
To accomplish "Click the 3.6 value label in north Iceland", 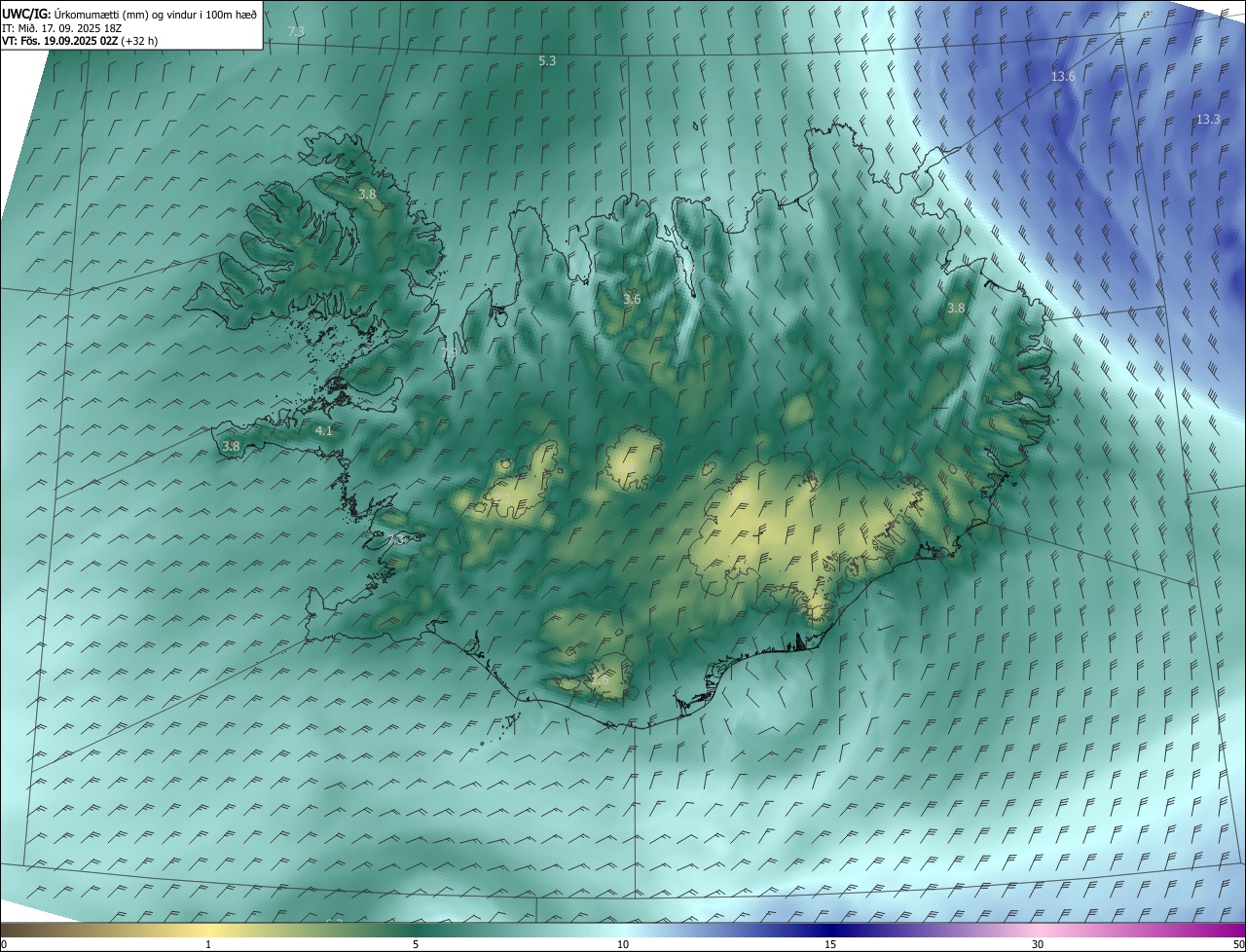I will (632, 299).
